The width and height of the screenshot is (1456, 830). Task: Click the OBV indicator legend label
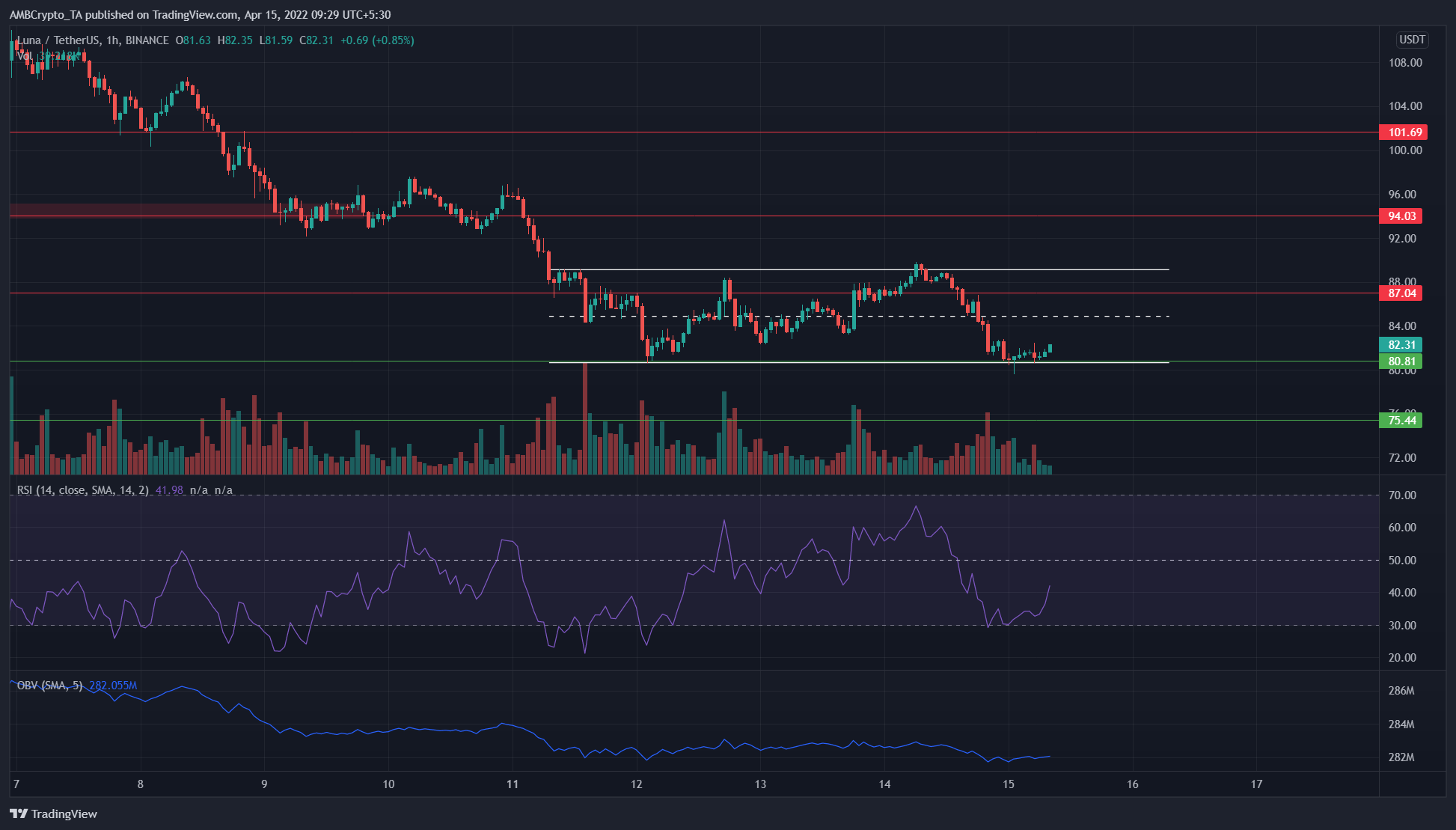tap(50, 686)
